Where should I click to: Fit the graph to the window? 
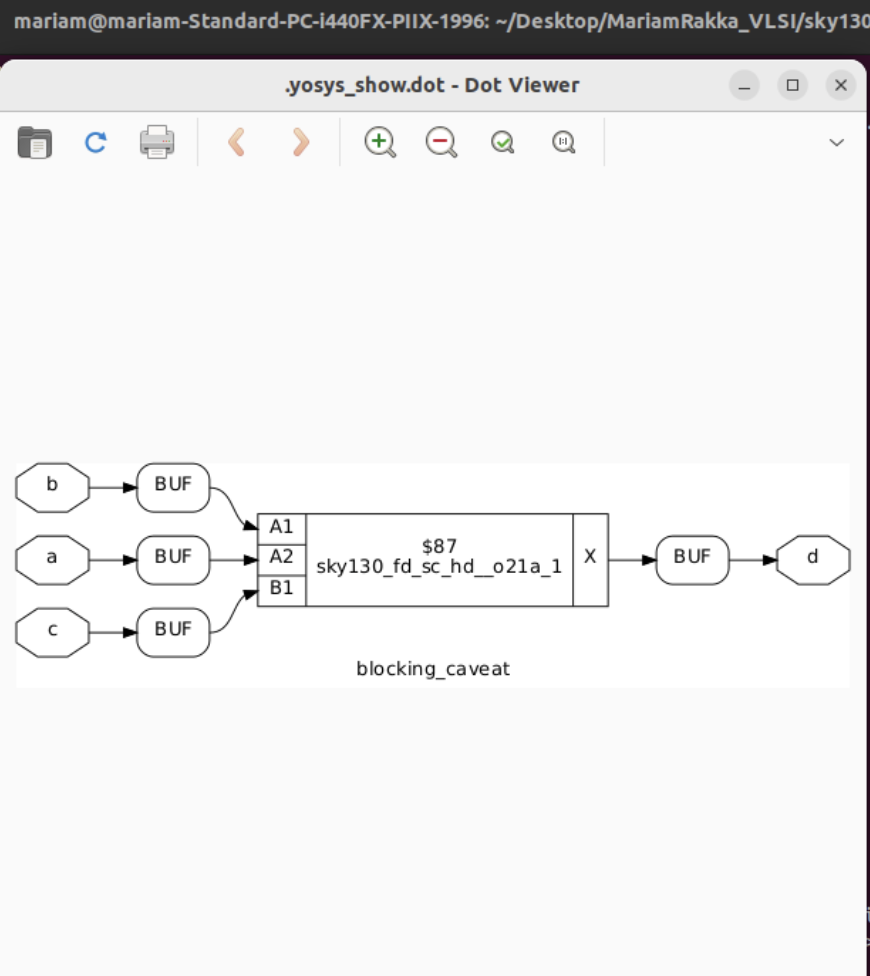(x=502, y=141)
